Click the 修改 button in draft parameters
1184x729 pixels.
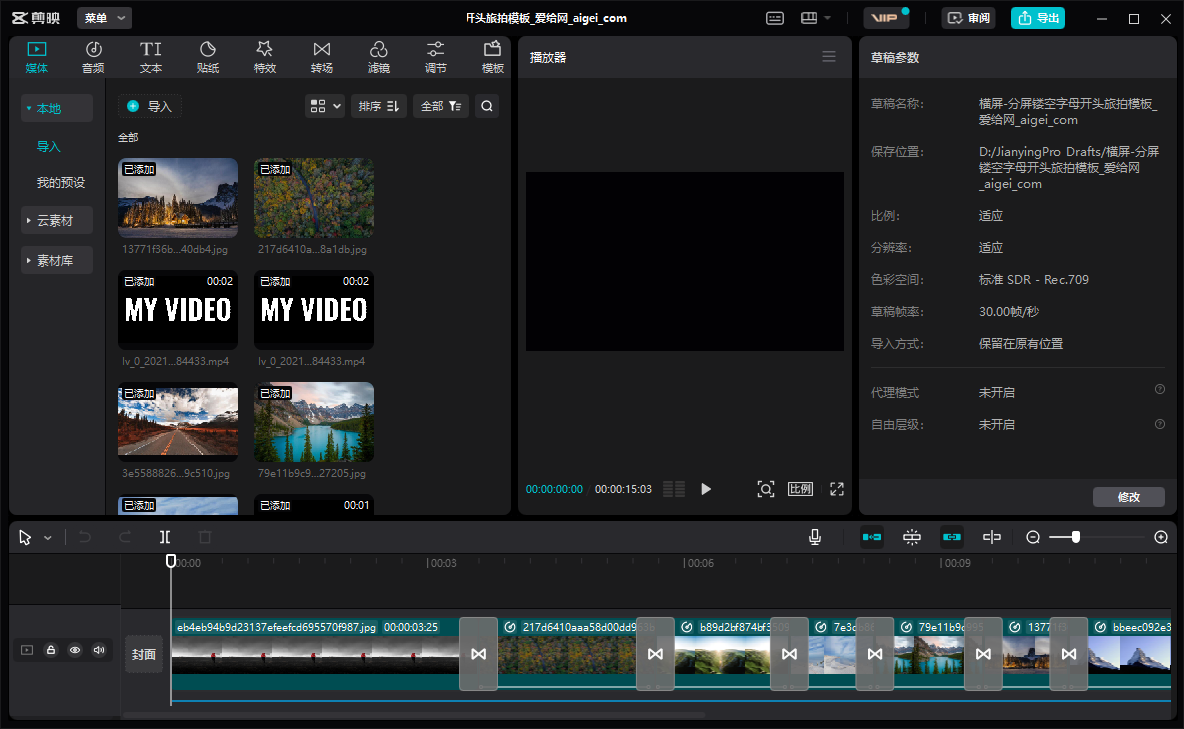[1128, 497]
